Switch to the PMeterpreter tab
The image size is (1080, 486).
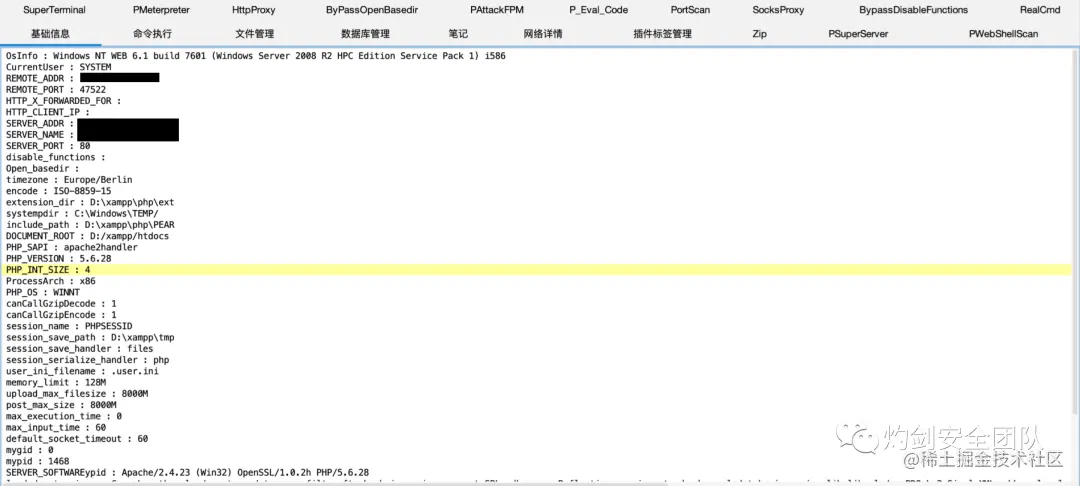(x=161, y=10)
